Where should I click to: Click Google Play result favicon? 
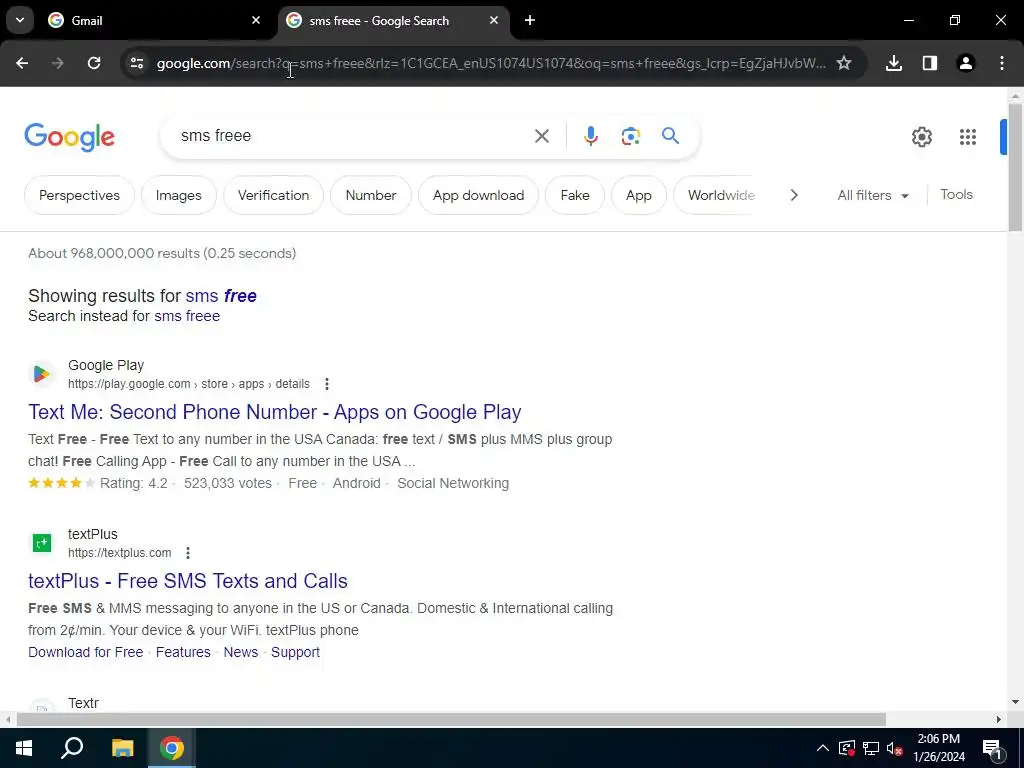click(42, 374)
